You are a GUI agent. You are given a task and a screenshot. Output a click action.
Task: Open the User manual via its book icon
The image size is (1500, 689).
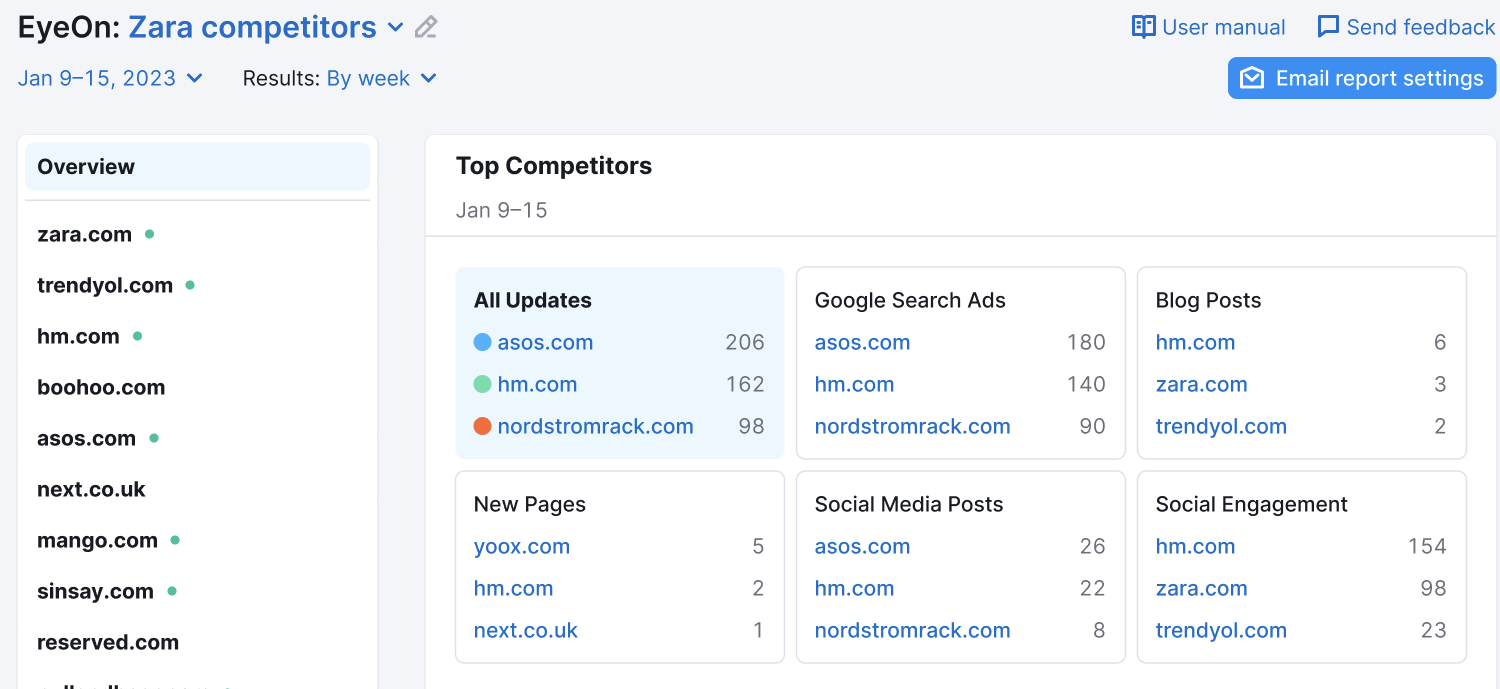[1142, 27]
